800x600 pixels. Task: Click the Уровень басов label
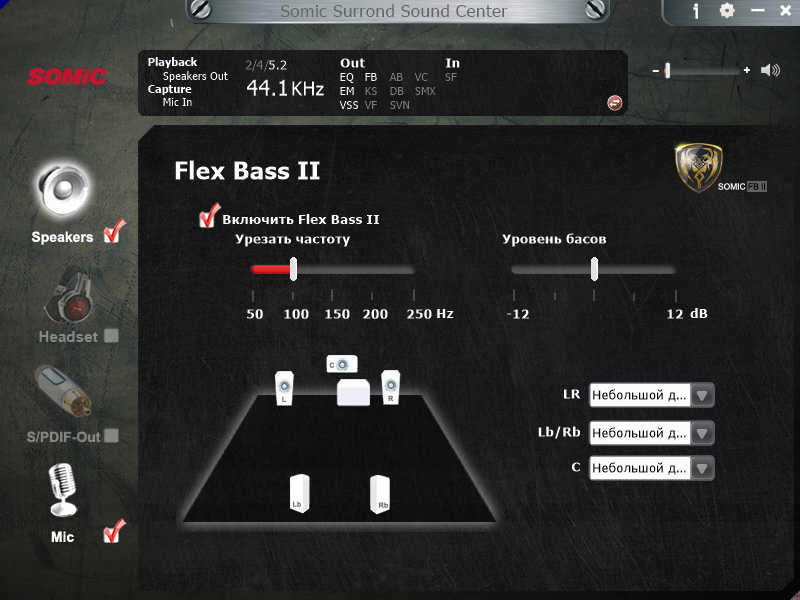[x=554, y=239]
